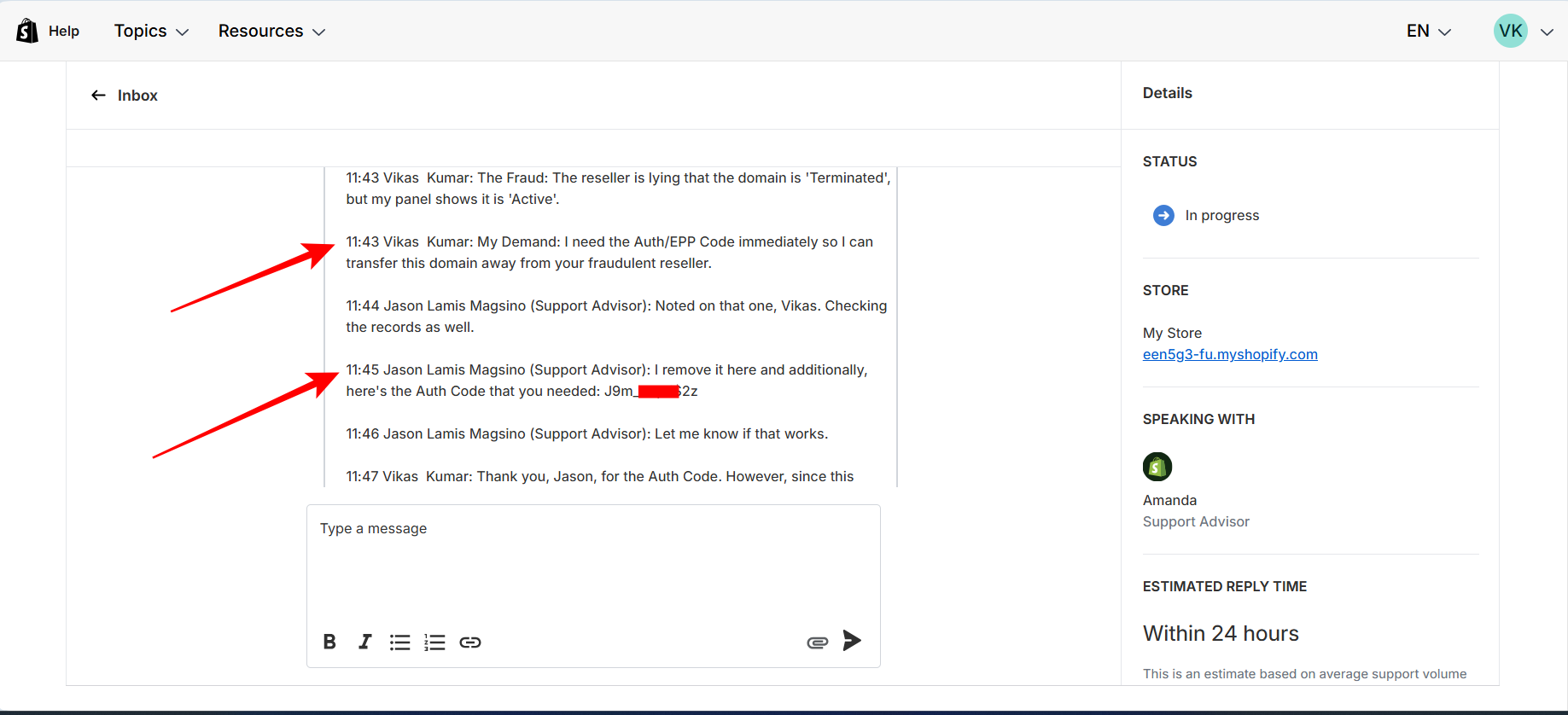The height and width of the screenshot is (715, 1568).
Task: Insert a hyperlink in message
Action: [470, 642]
